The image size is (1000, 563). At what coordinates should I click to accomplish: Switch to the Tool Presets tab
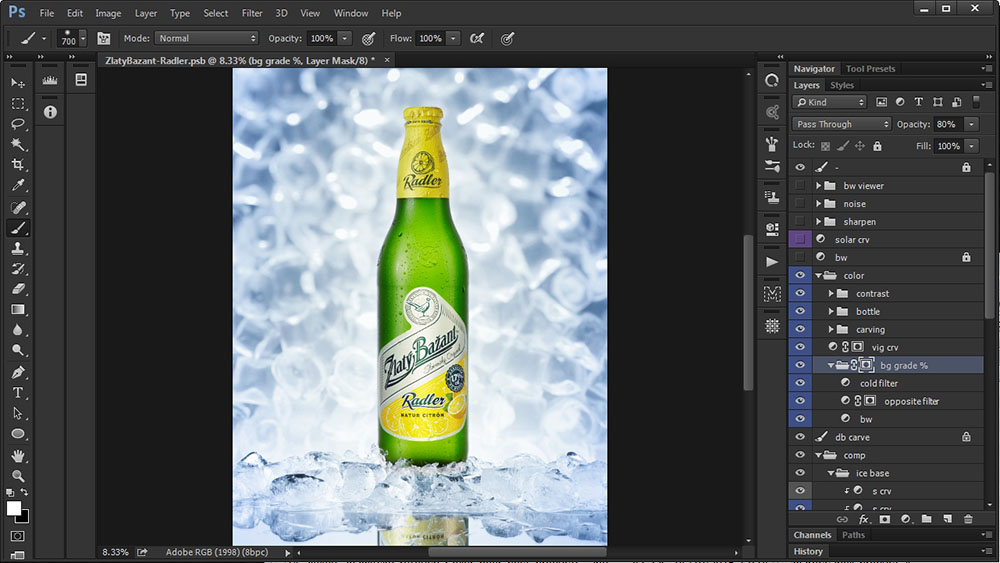point(871,68)
